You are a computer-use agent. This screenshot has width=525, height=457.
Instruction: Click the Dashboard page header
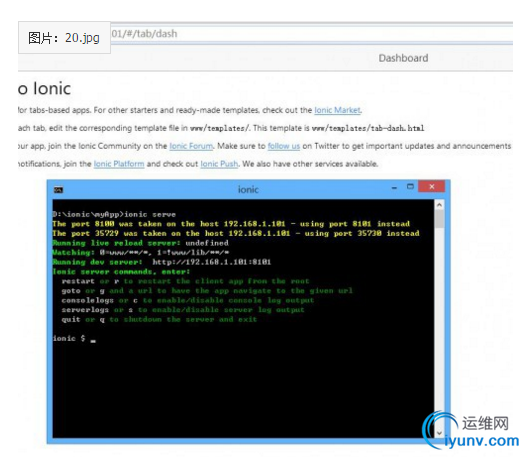point(403,58)
